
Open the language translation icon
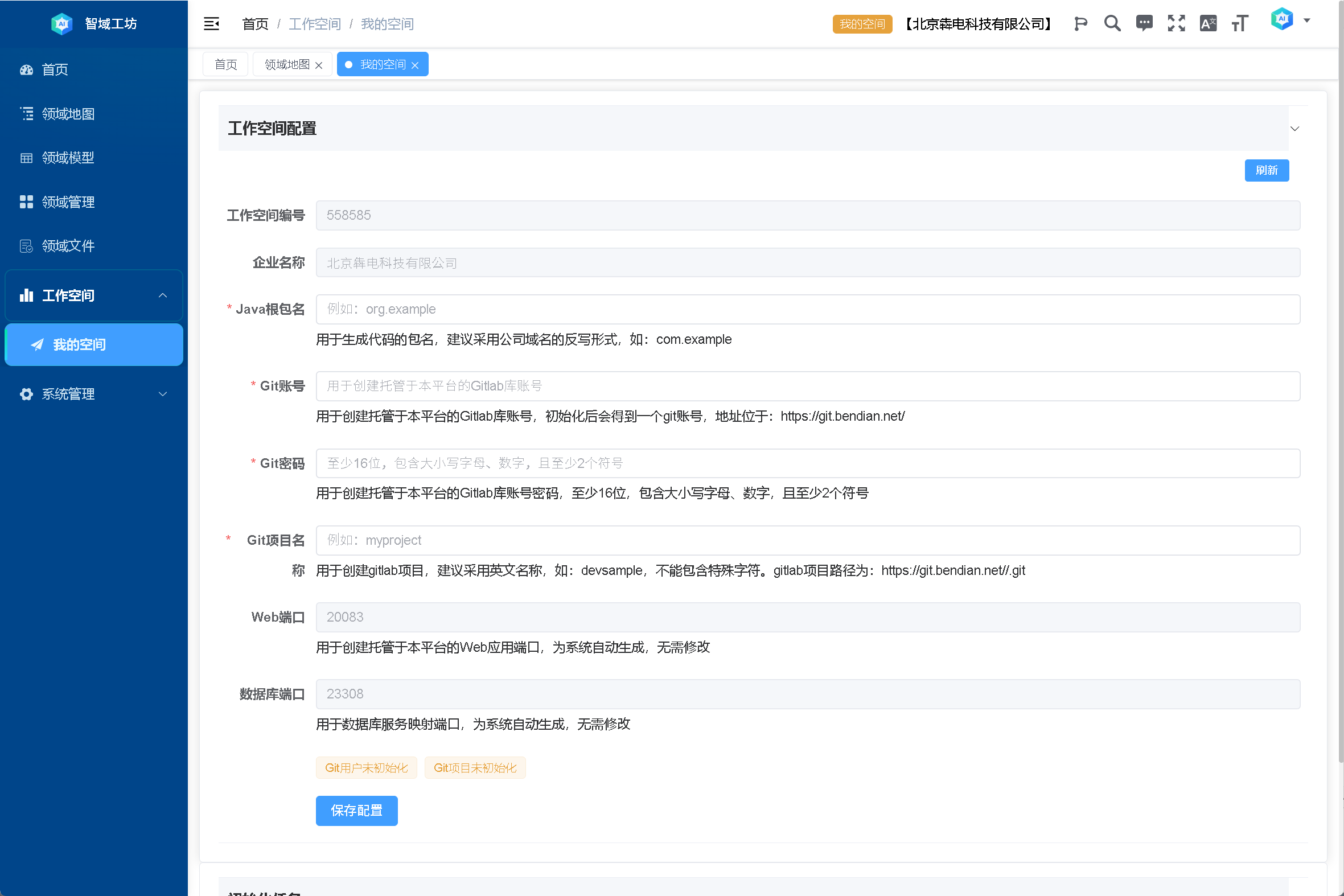click(x=1208, y=23)
